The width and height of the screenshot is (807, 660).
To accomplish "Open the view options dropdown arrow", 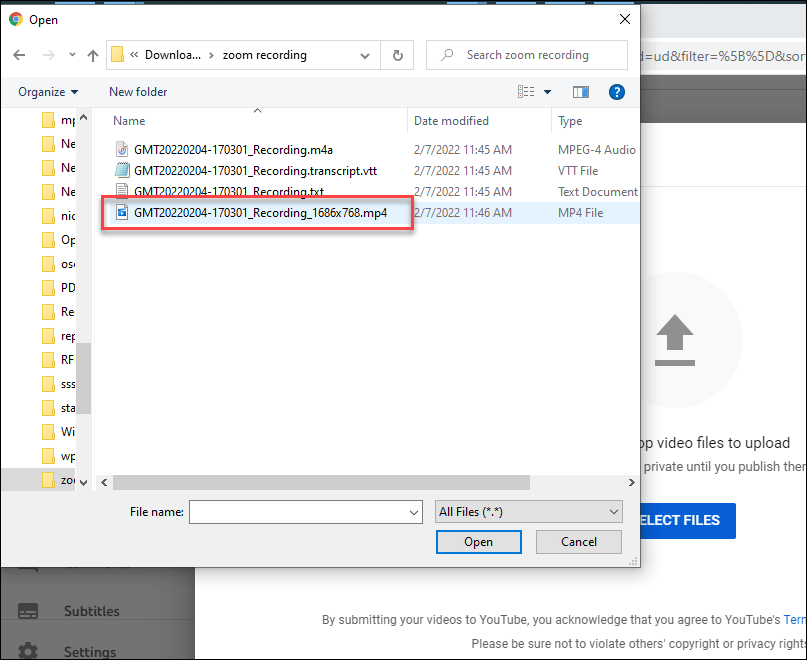I will (548, 92).
